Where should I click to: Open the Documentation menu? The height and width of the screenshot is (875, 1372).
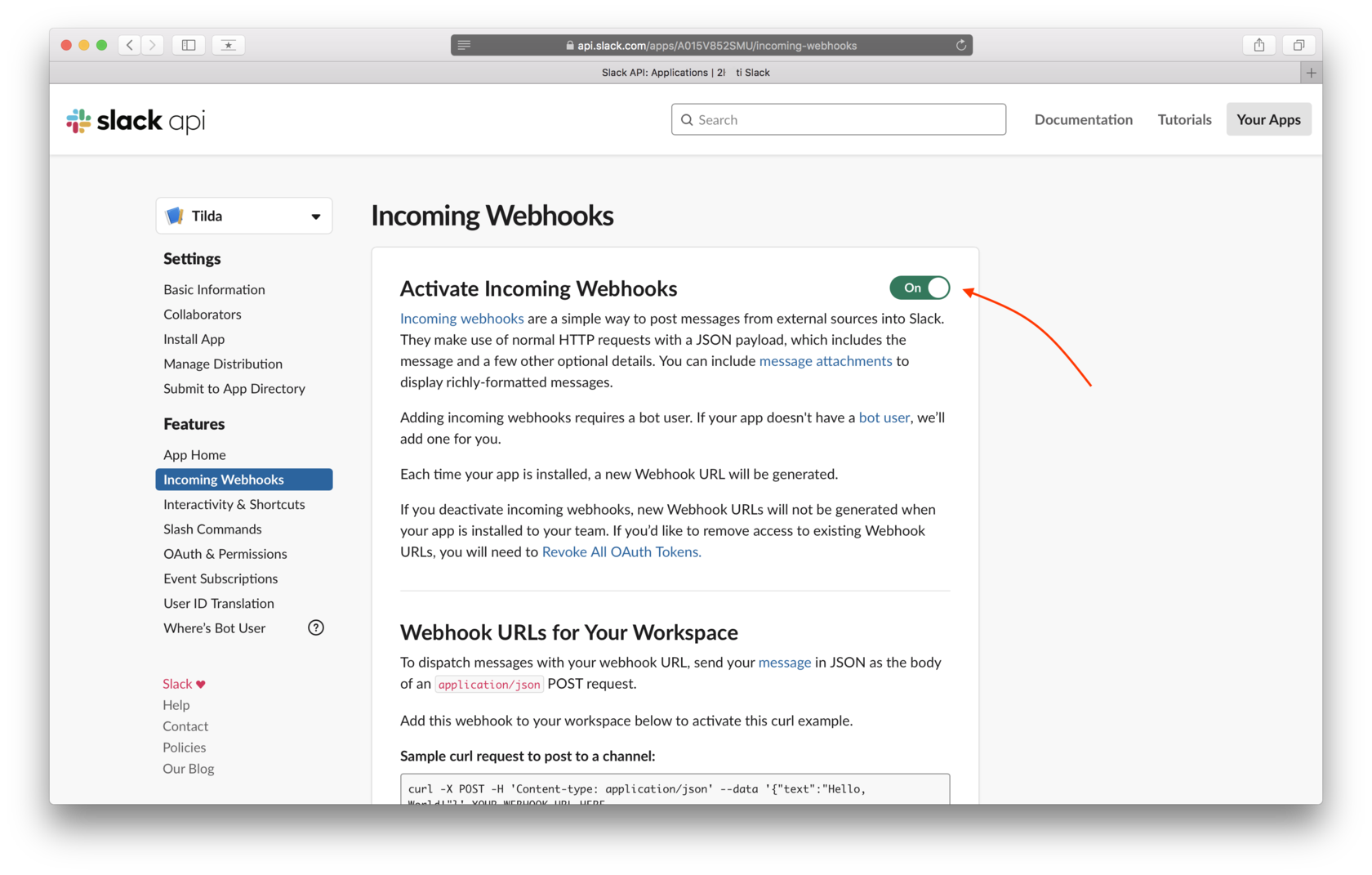1083,119
